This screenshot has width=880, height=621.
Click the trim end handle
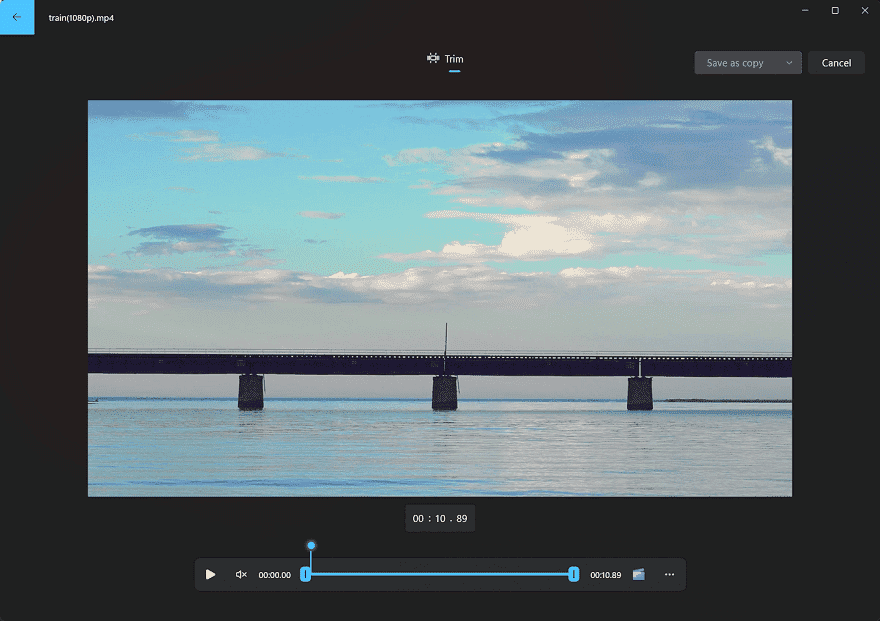tap(574, 574)
